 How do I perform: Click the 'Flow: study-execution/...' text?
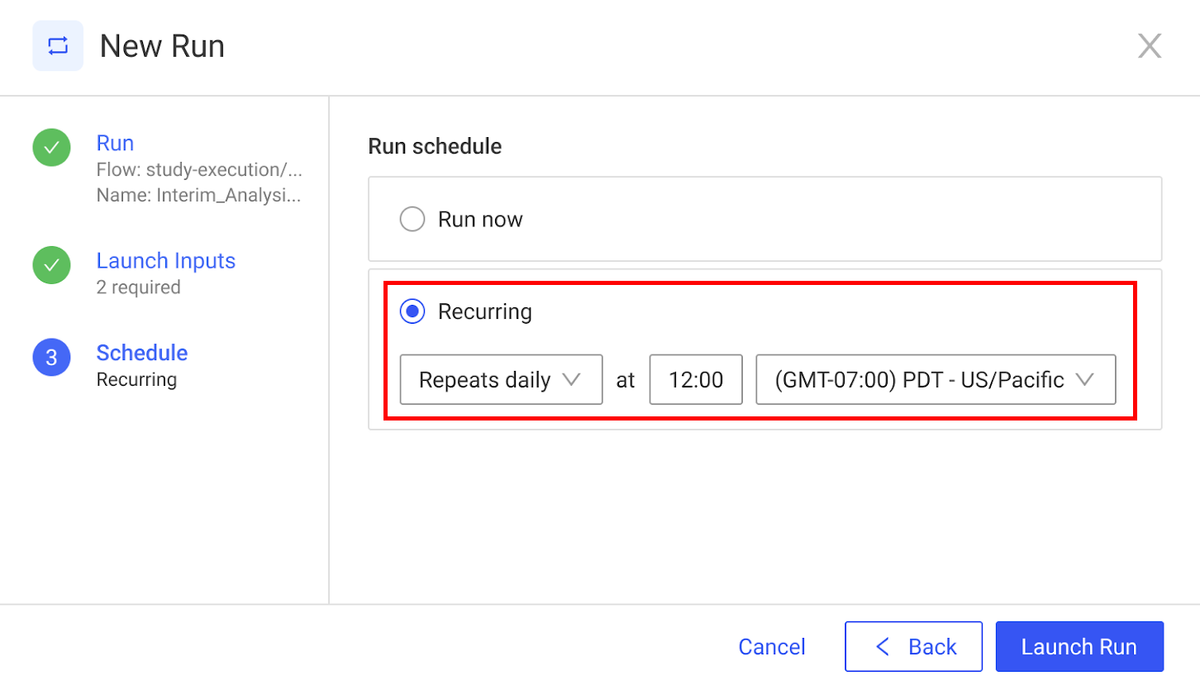[x=199, y=170]
